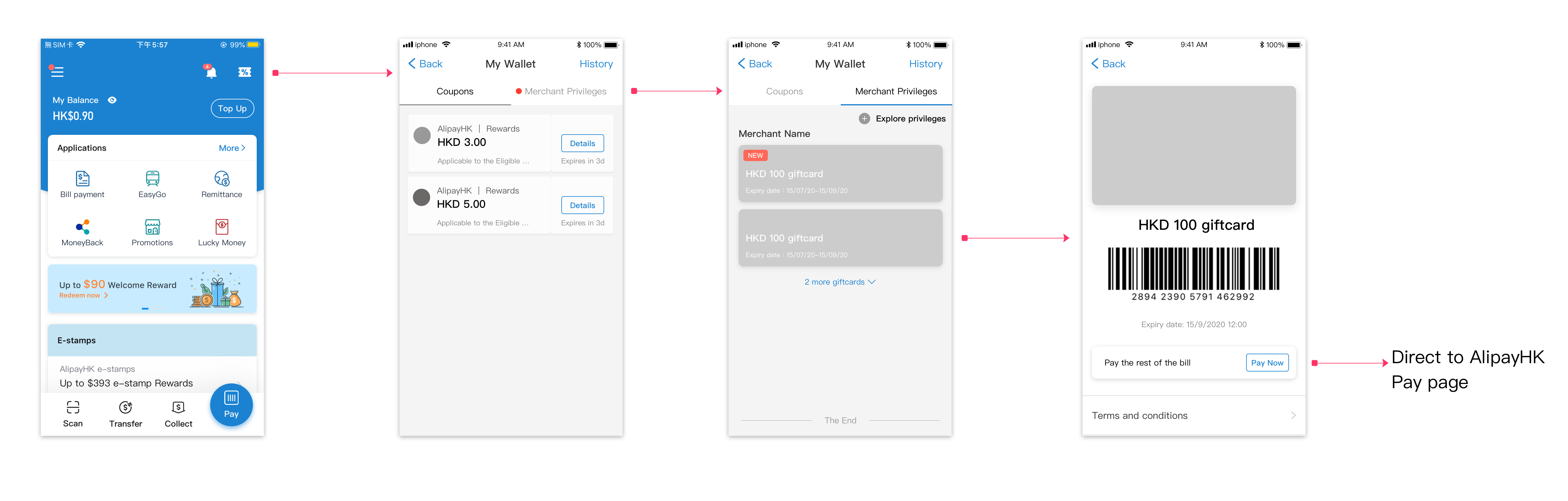Screen dimensions: 1568x501
Task: Click Explore privileges plus icon
Action: pos(864,119)
